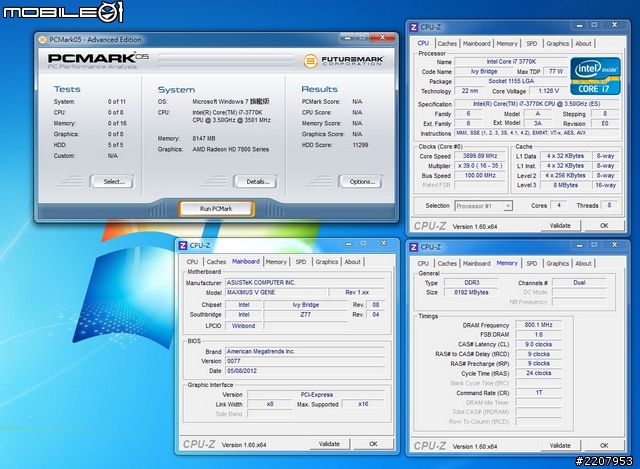The height and width of the screenshot is (469, 640).
Task: Open system Details... button
Action: tap(258, 182)
